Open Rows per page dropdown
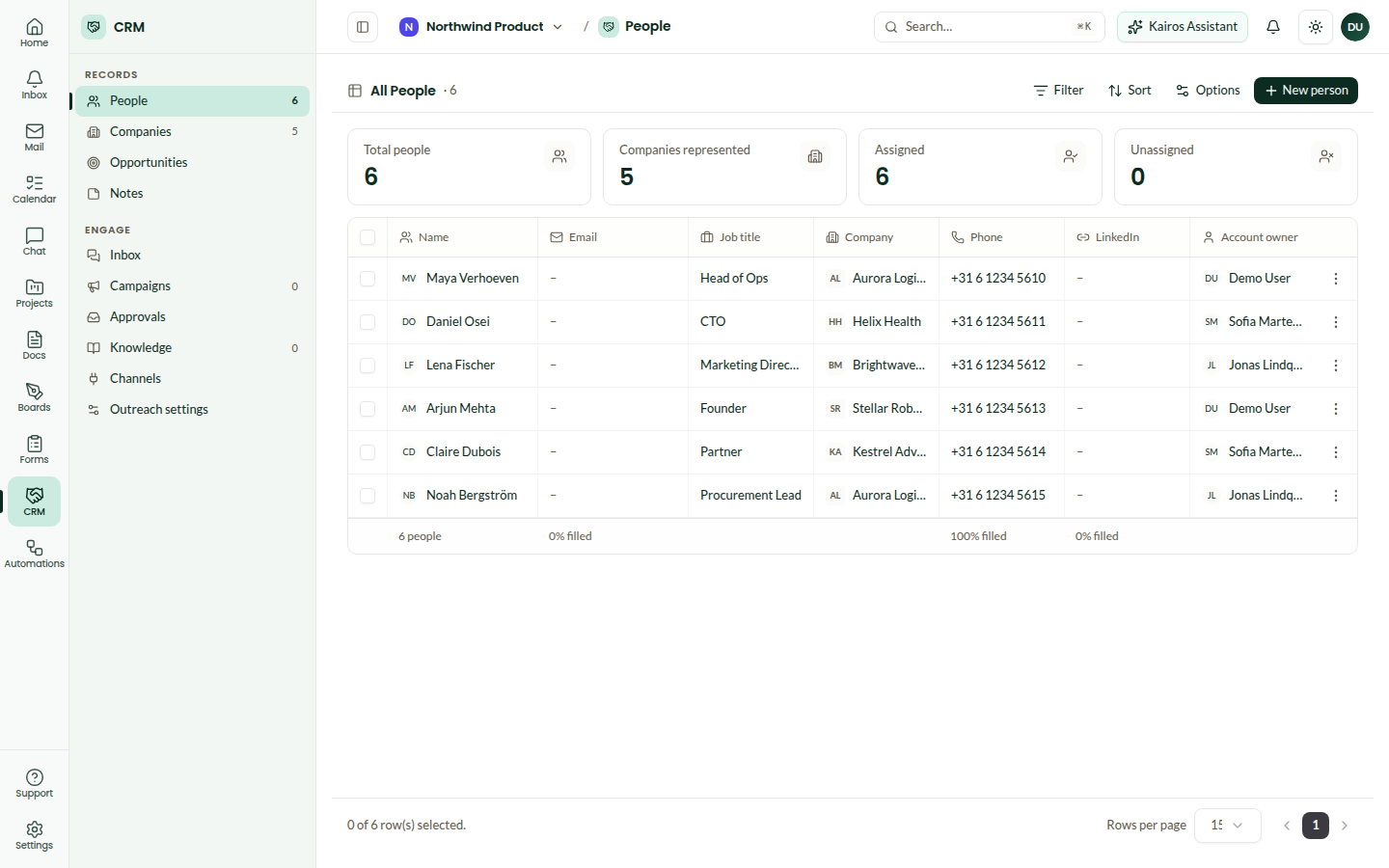Image resolution: width=1389 pixels, height=868 pixels. pyautogui.click(x=1227, y=826)
